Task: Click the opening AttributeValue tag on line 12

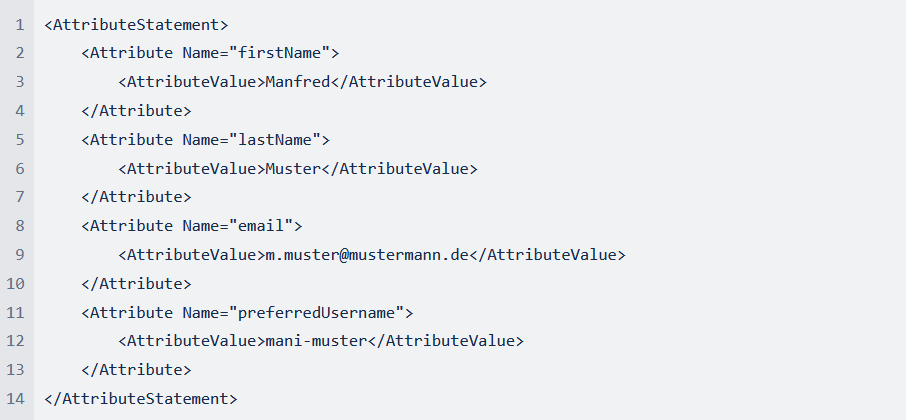Action: [191, 342]
